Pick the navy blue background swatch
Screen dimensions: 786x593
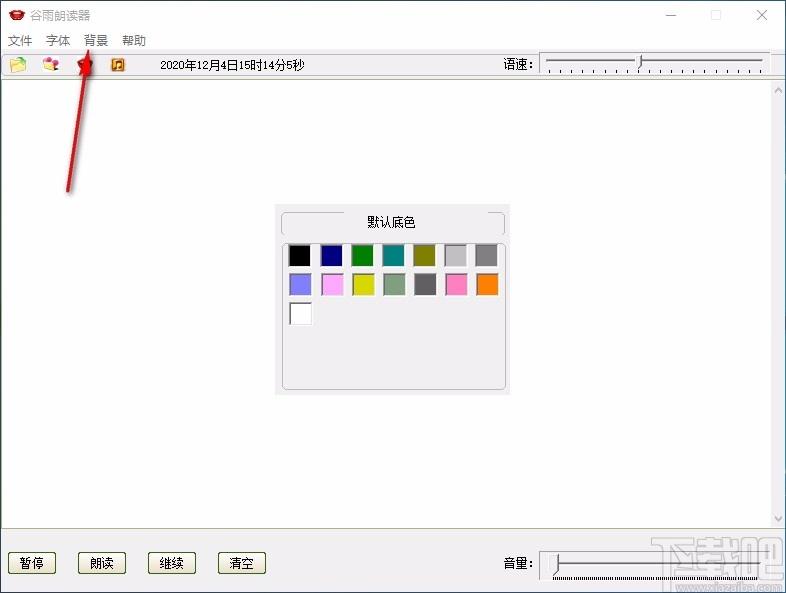coord(331,255)
